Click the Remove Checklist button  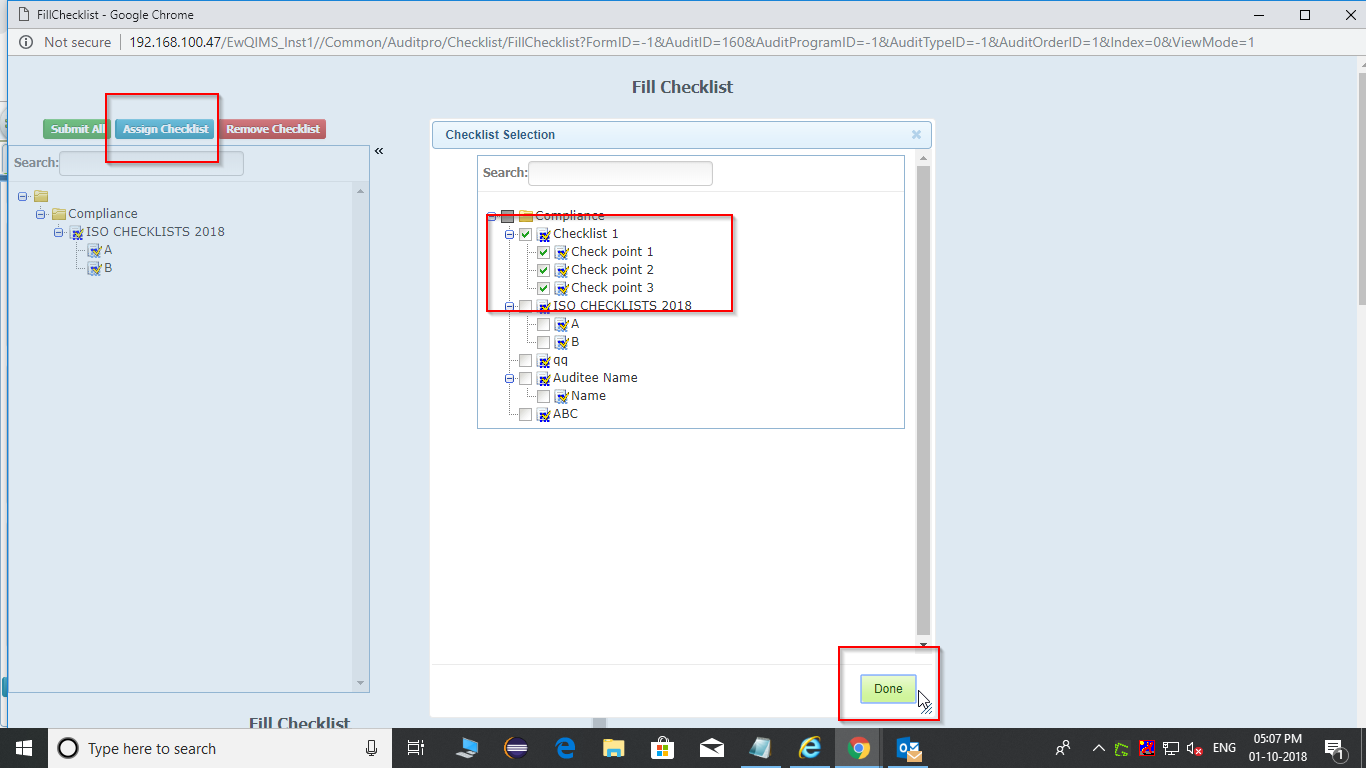273,129
